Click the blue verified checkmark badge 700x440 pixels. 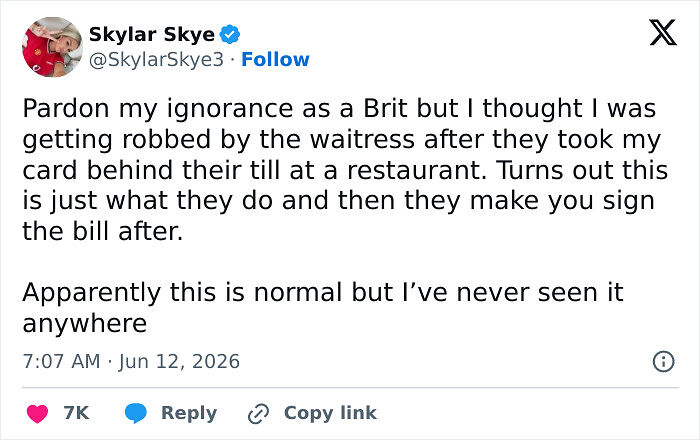[x=230, y=34]
